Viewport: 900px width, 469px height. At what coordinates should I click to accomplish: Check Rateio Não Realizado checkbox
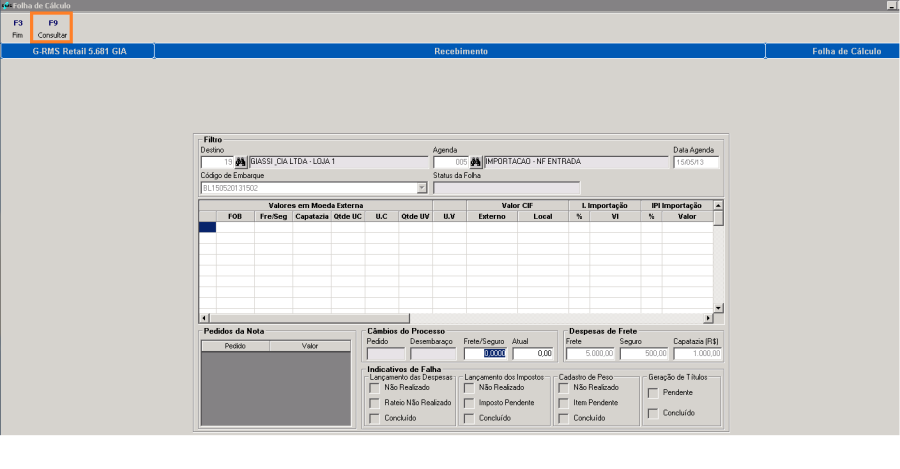pos(374,402)
